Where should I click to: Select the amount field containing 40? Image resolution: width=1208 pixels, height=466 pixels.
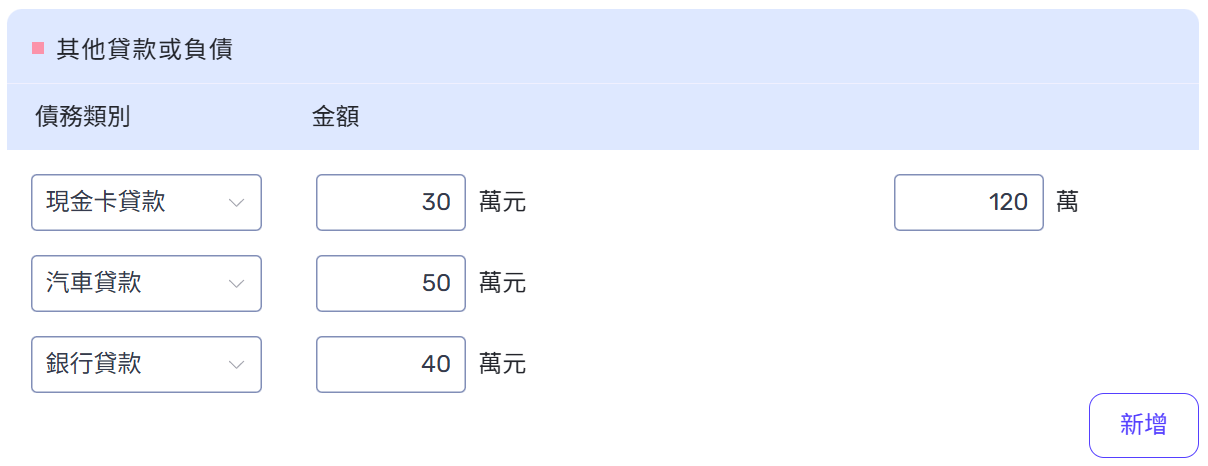[391, 364]
